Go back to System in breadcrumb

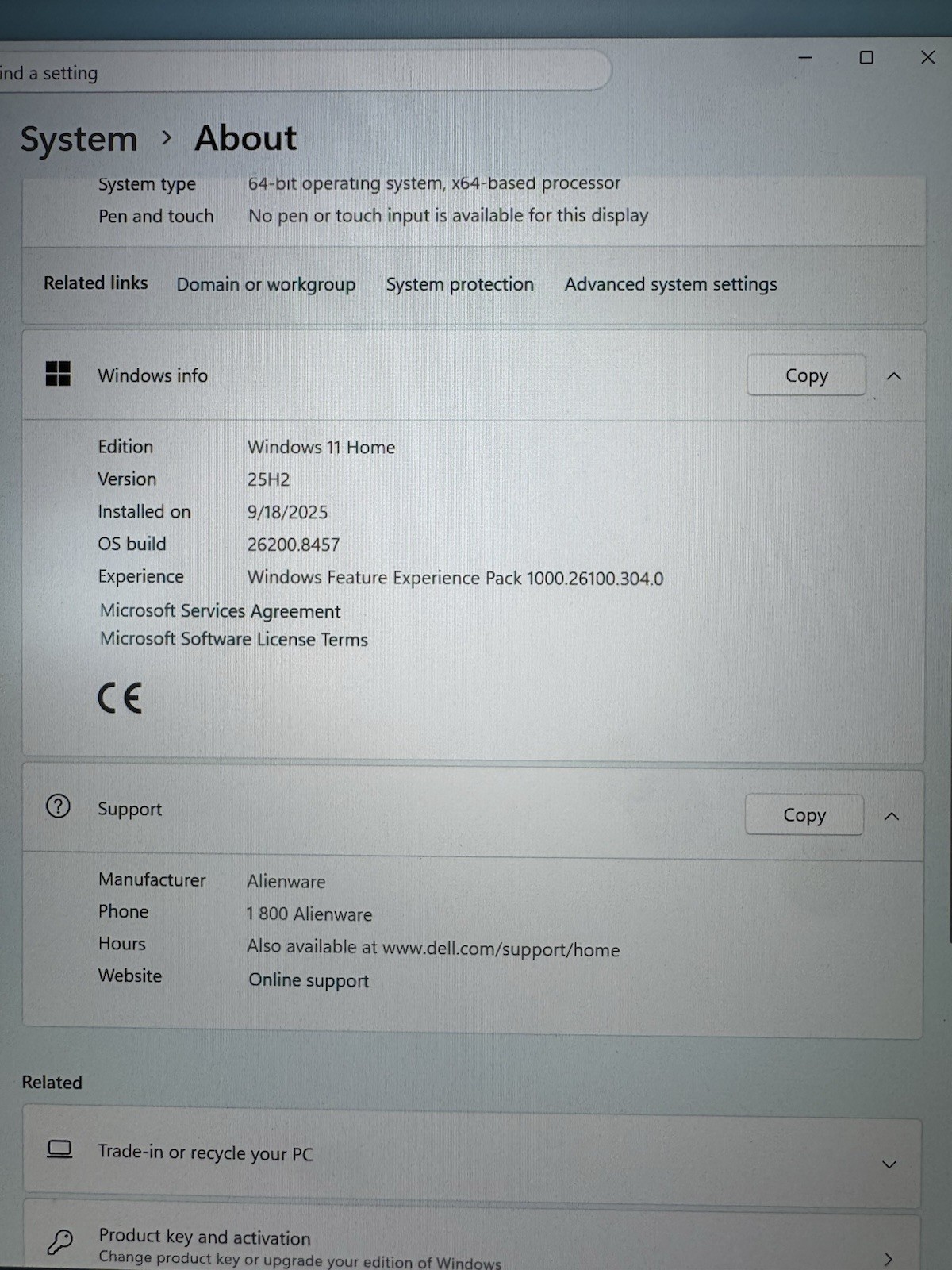(x=79, y=139)
